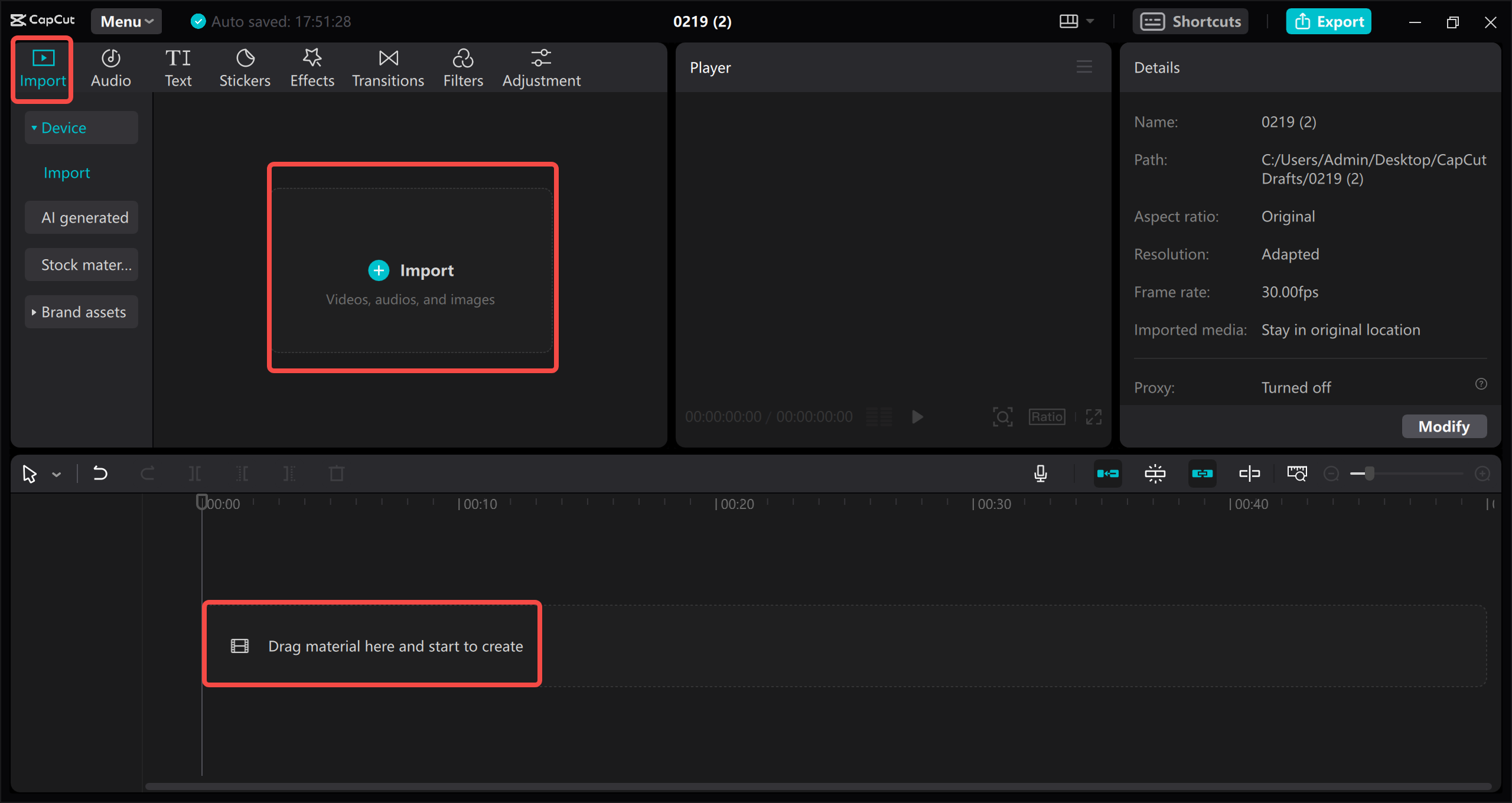Screen dimensions: 1512x803
Task: Open the Preview axis tool
Action: click(x=1297, y=474)
